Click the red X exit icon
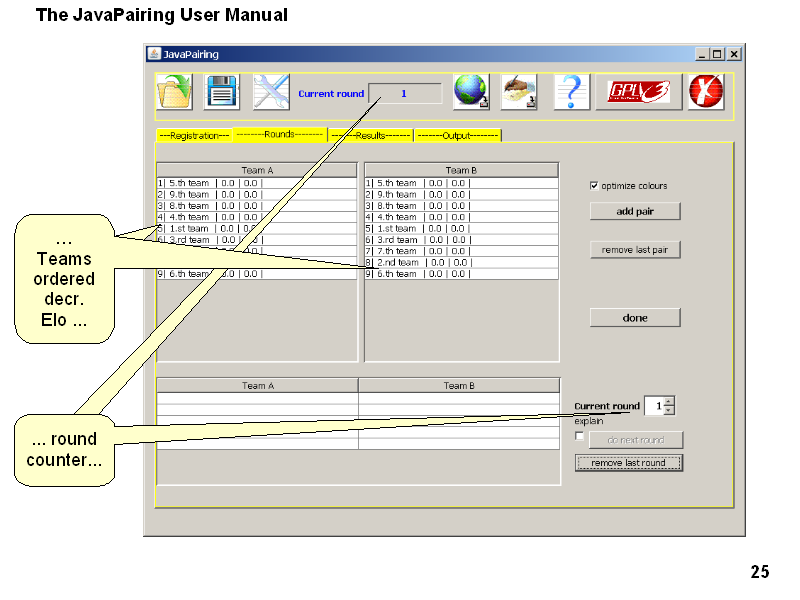The image size is (800, 600). point(706,92)
